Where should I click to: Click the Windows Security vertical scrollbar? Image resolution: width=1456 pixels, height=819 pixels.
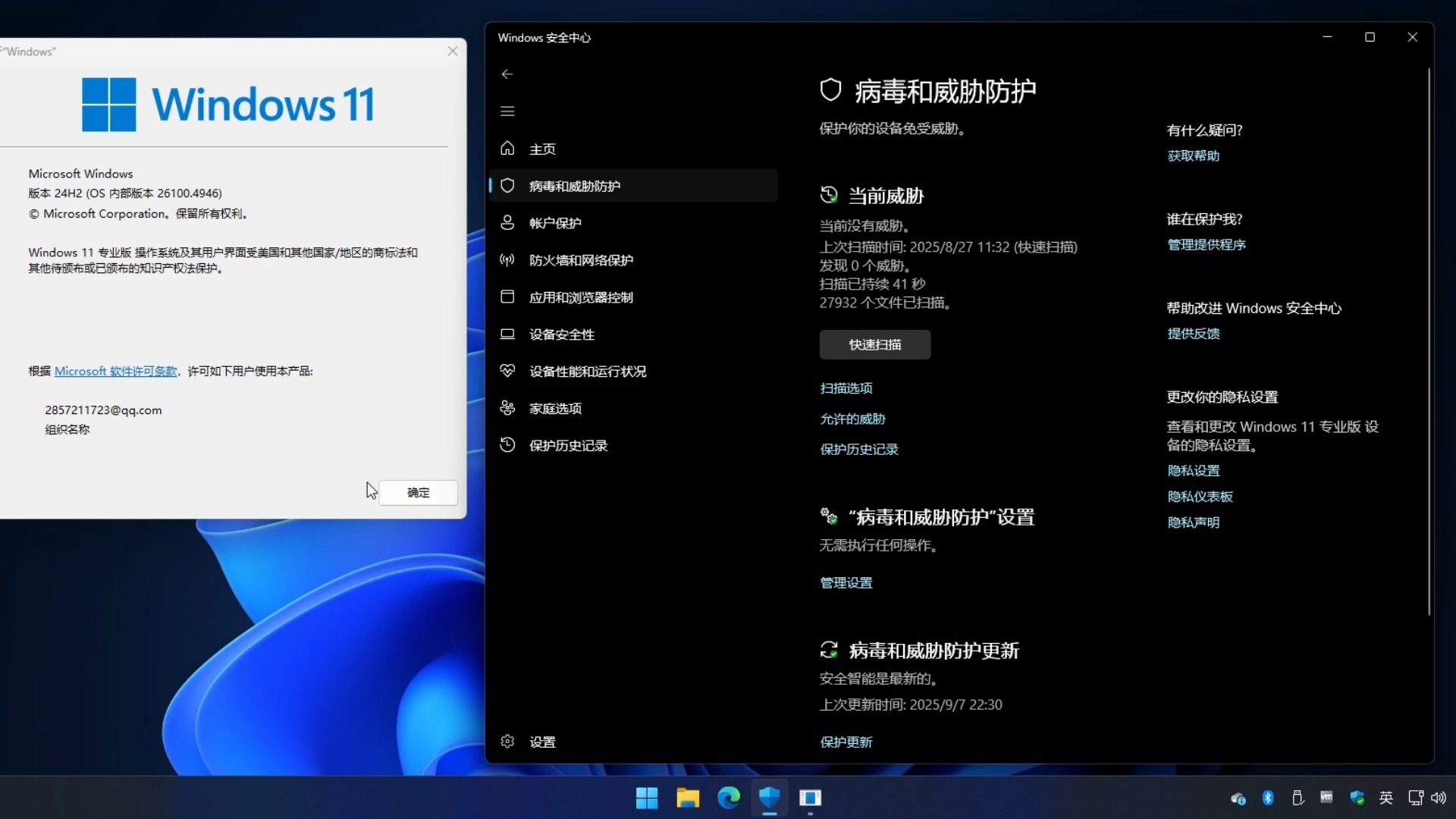click(1429, 341)
